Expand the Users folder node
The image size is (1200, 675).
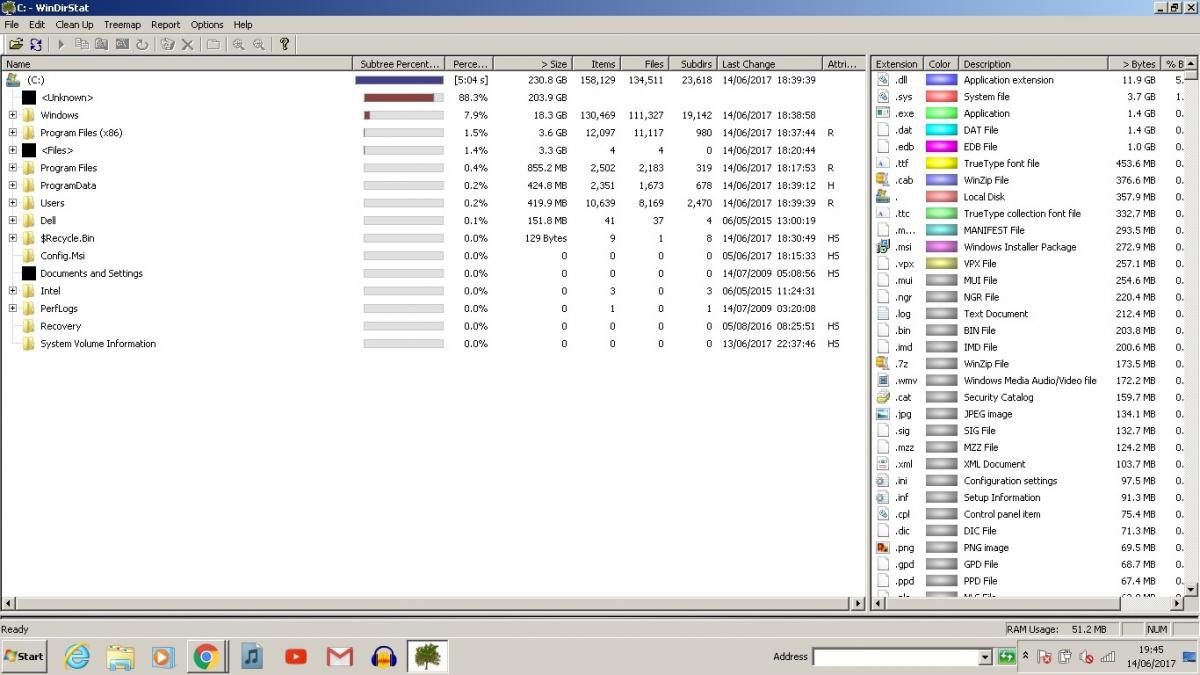[x=13, y=203]
